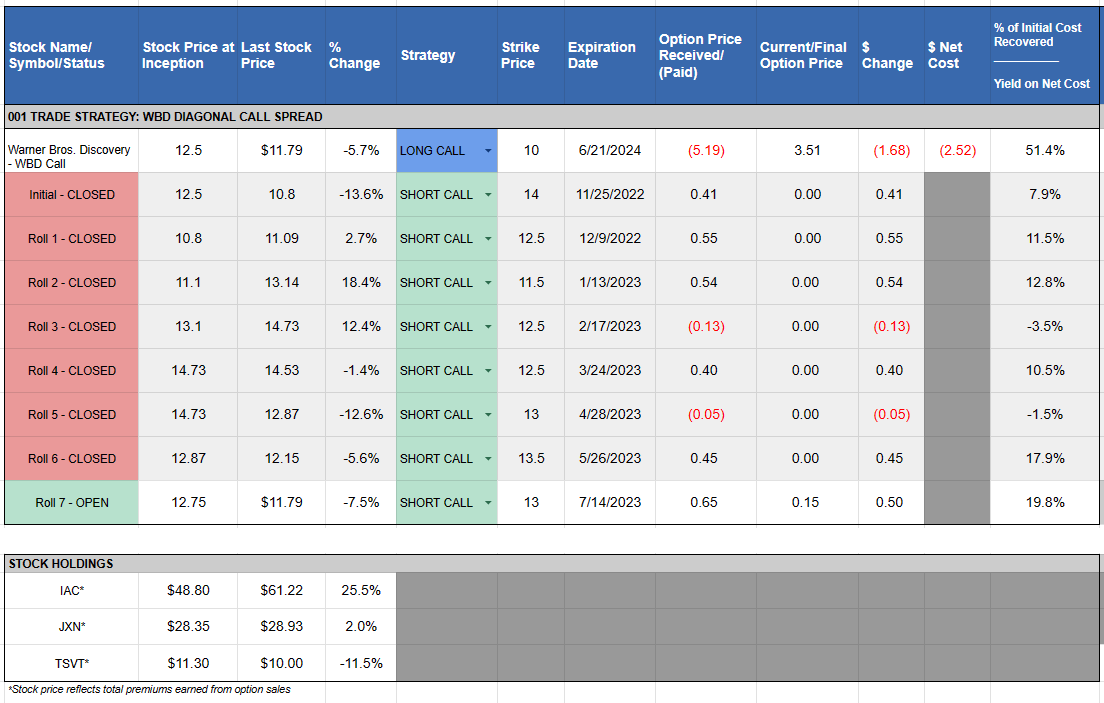Click the Roll 7 - OPEN status cell
The width and height of the screenshot is (1104, 703).
tap(71, 503)
